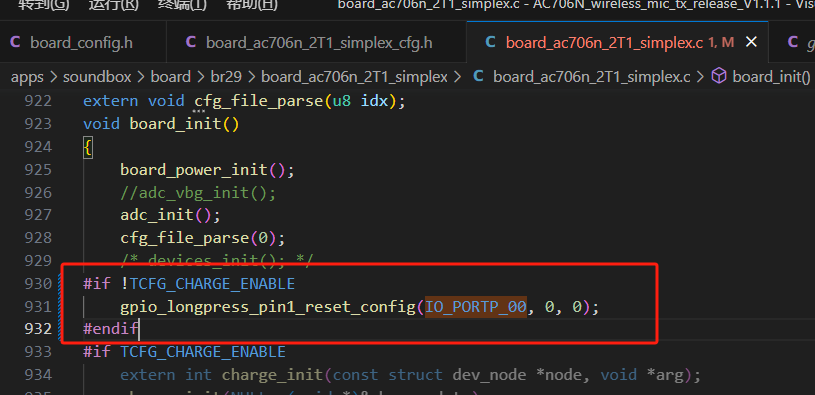The width and height of the screenshot is (815, 395).
Task: Click highlighted 'IO_PORTP_00' argument
Action: [476, 307]
